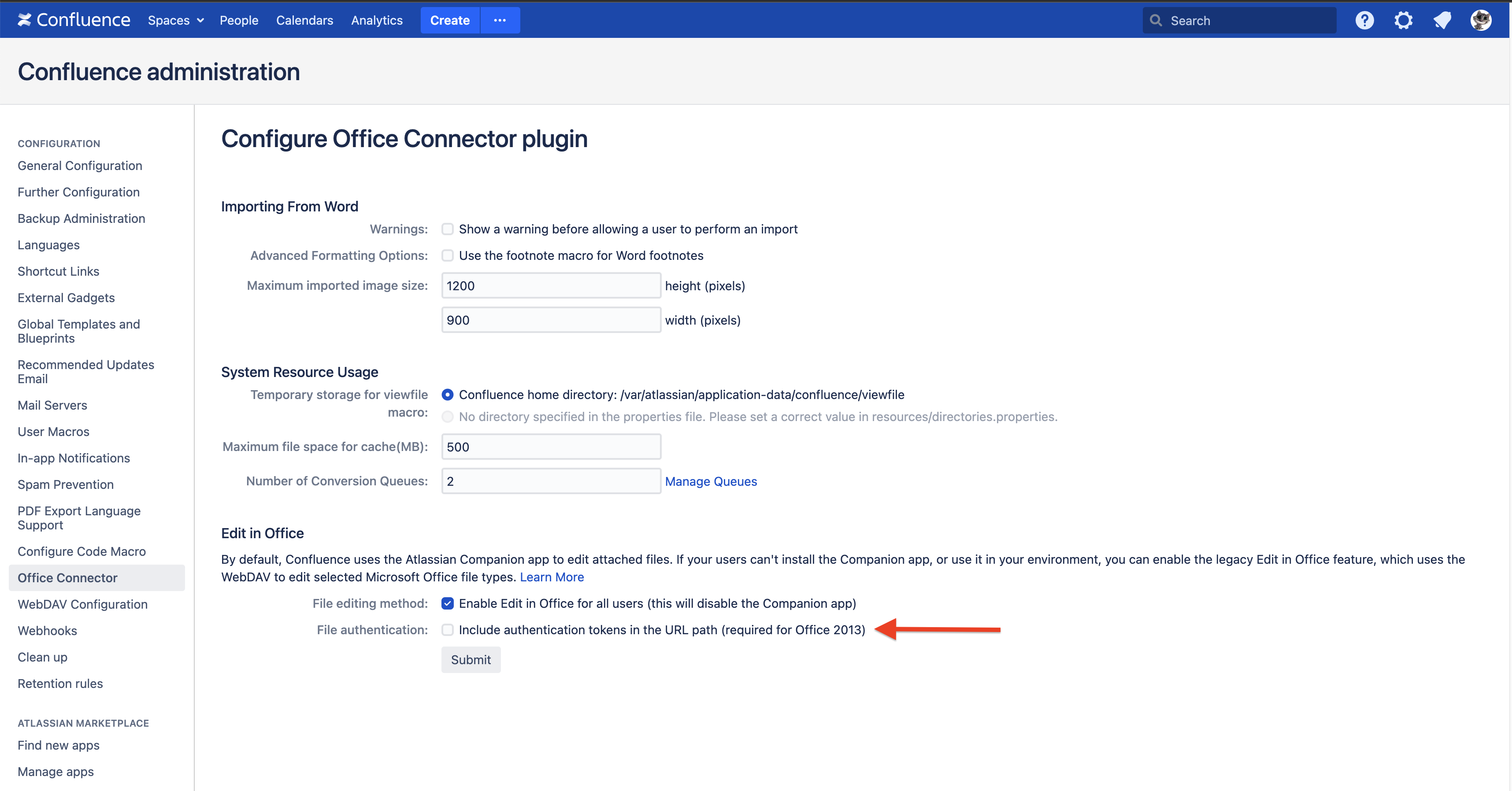Image resolution: width=1512 pixels, height=791 pixels.
Task: Click the three-dots more create options
Action: point(500,21)
